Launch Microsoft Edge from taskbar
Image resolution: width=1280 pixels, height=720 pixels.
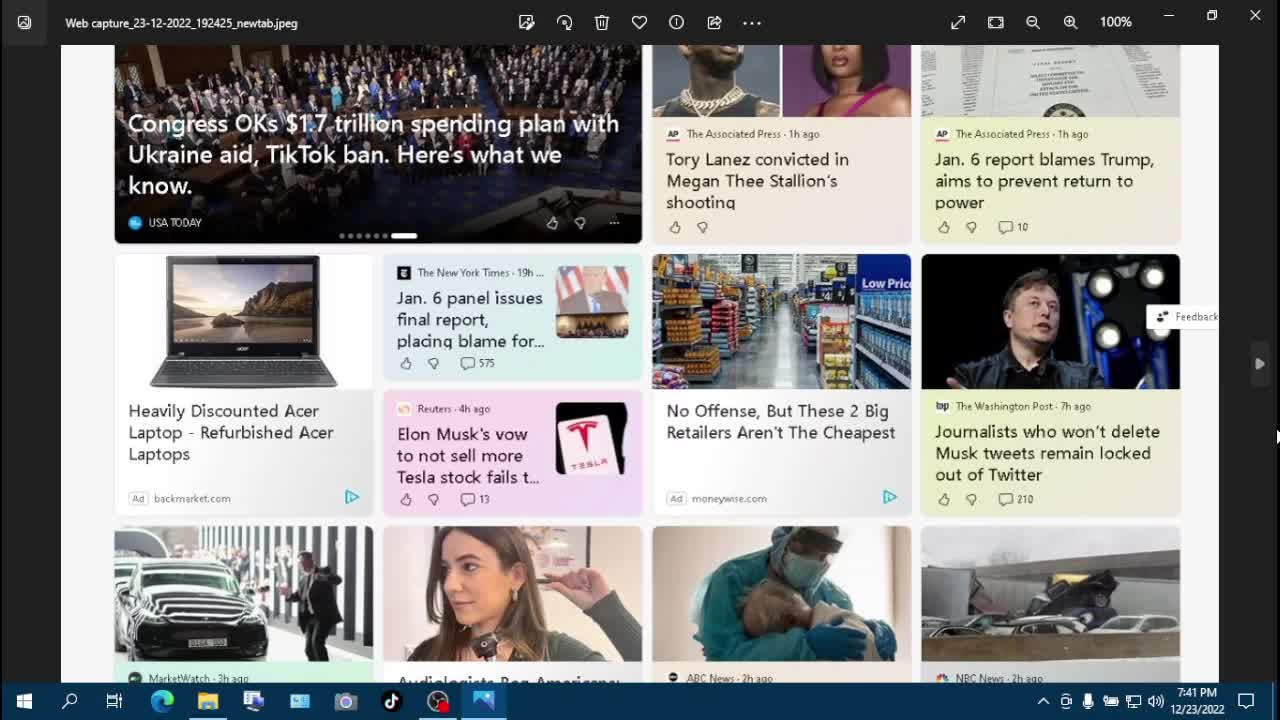[162, 701]
